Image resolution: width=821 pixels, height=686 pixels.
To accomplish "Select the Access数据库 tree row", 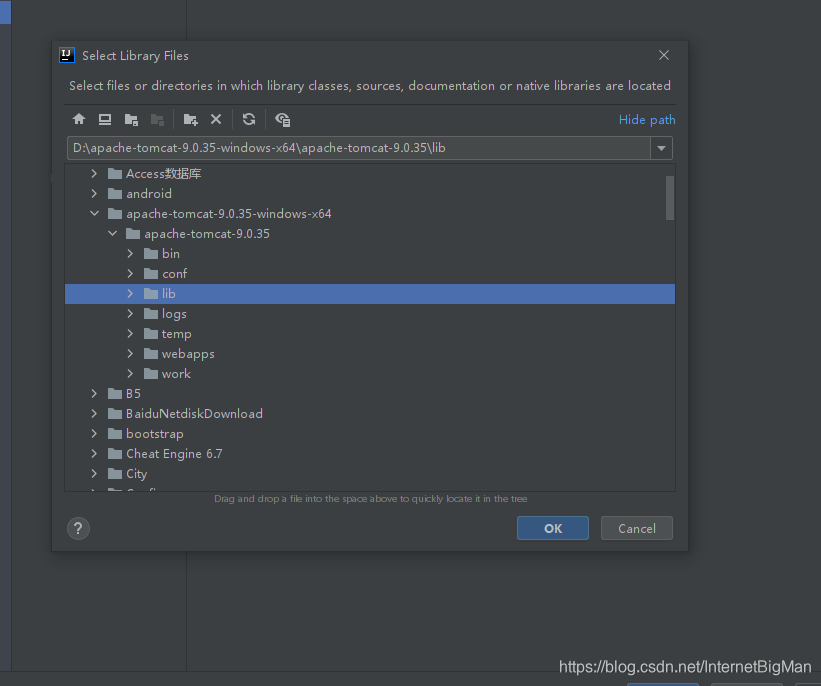I will pos(370,173).
